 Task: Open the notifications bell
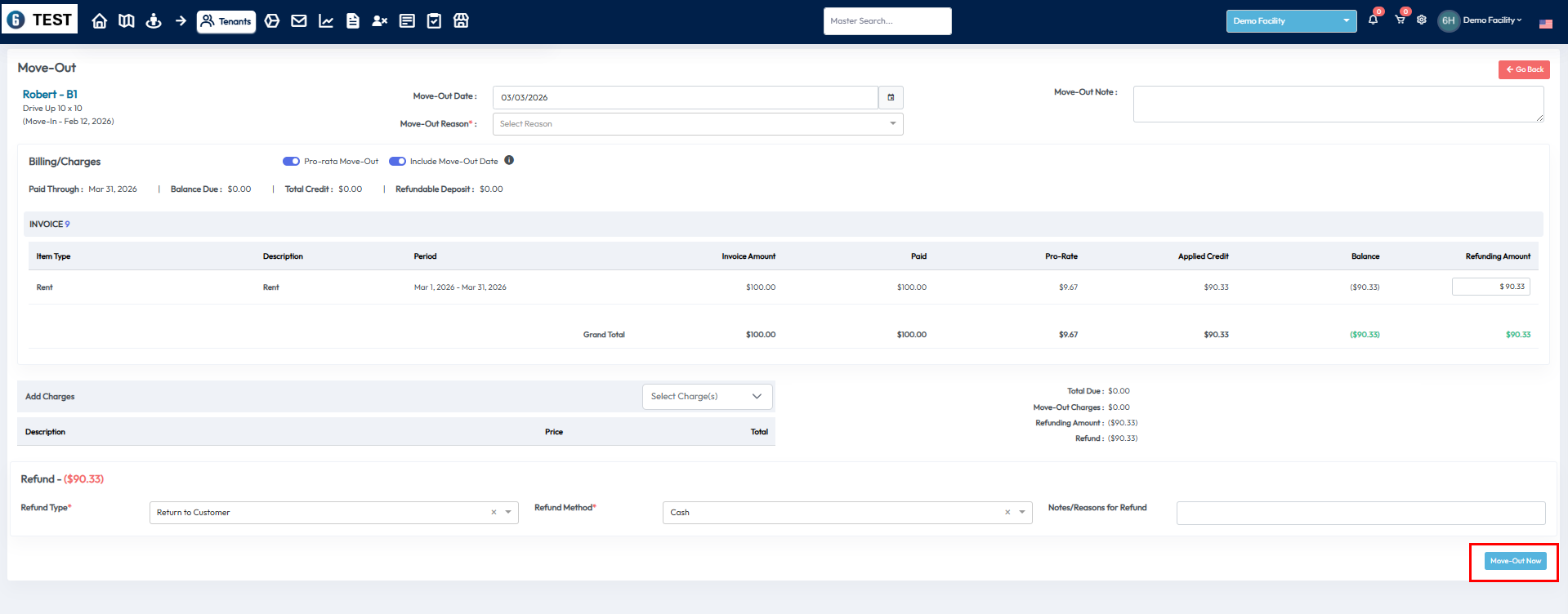(x=1373, y=20)
